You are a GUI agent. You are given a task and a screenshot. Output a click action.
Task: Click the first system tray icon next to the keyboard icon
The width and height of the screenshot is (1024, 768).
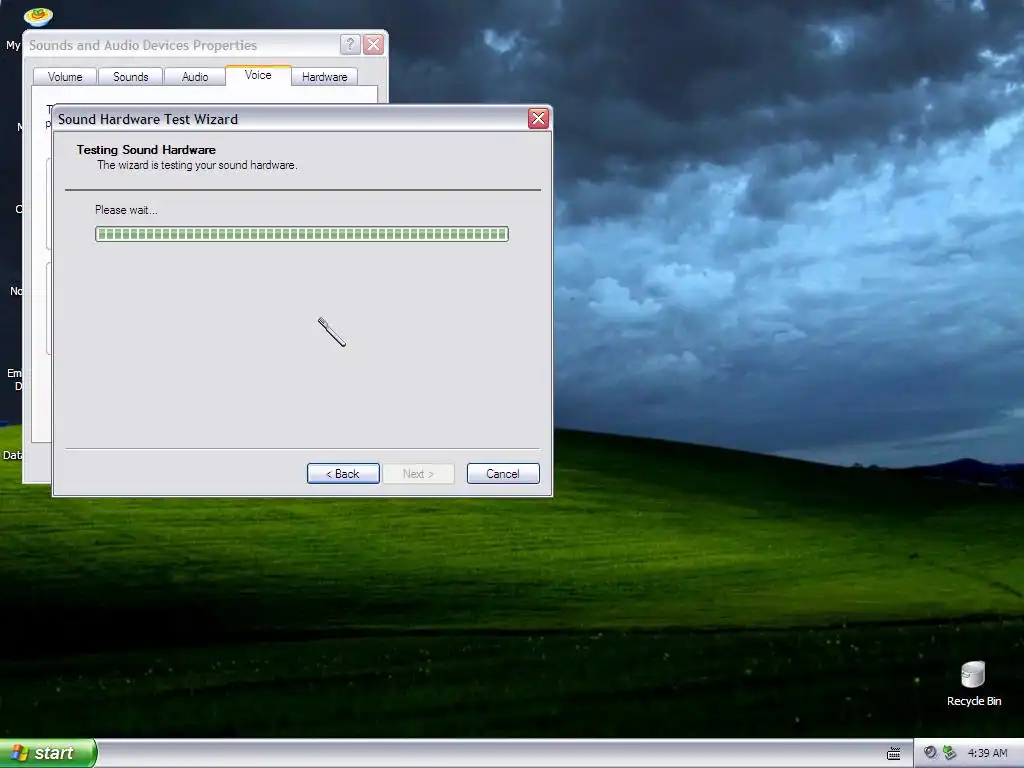(x=930, y=753)
